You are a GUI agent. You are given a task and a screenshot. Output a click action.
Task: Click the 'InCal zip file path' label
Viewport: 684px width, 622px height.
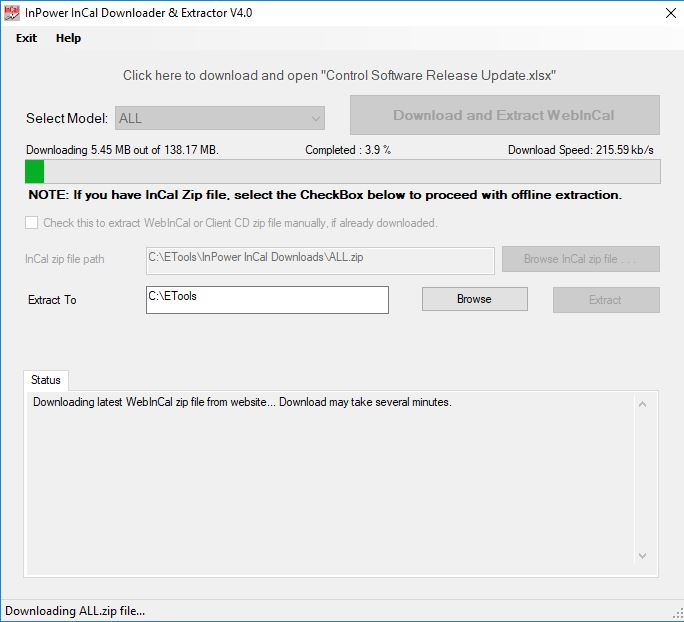click(65, 259)
